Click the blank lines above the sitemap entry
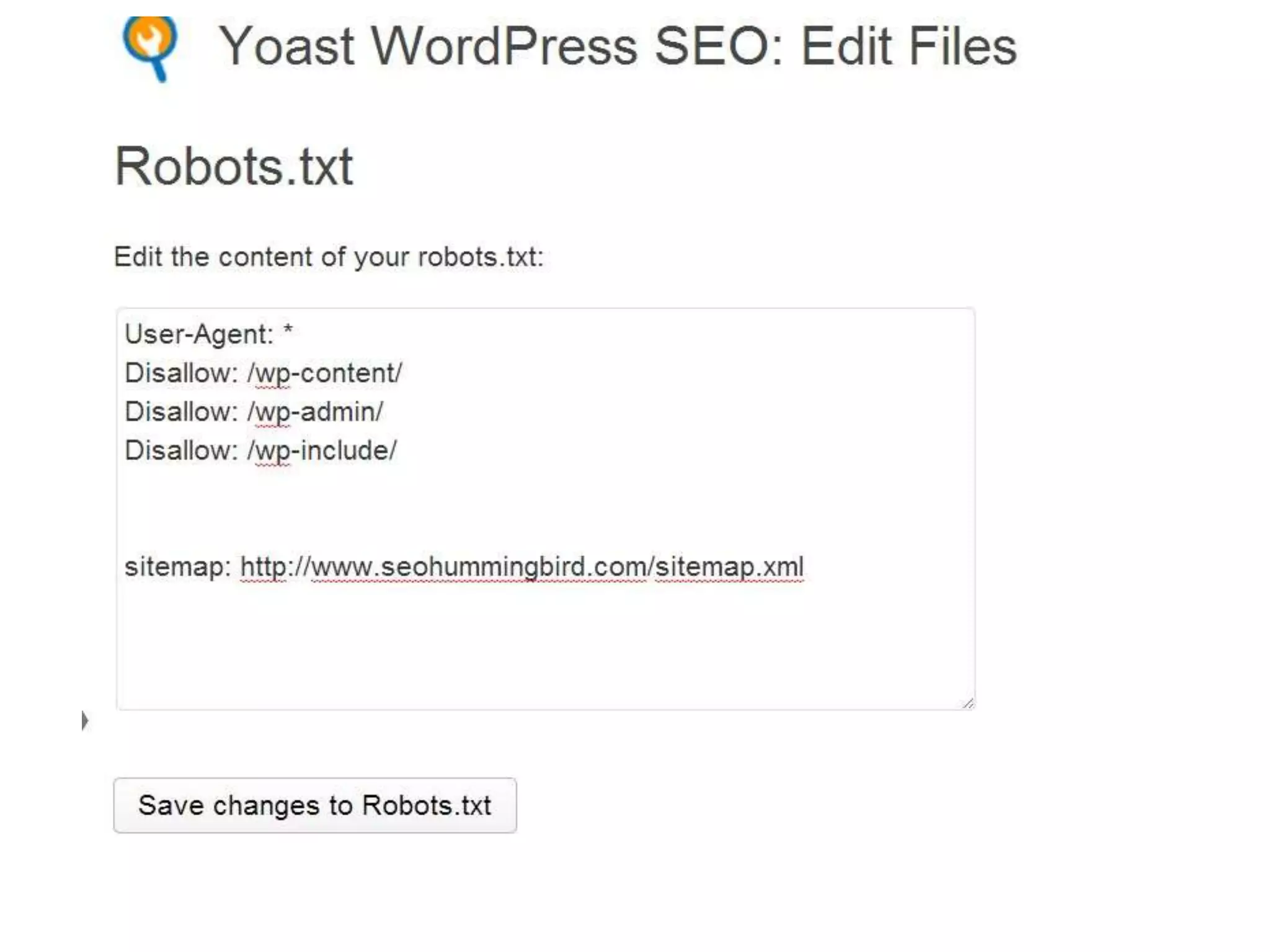This screenshot has width=1270, height=952. coord(546,508)
